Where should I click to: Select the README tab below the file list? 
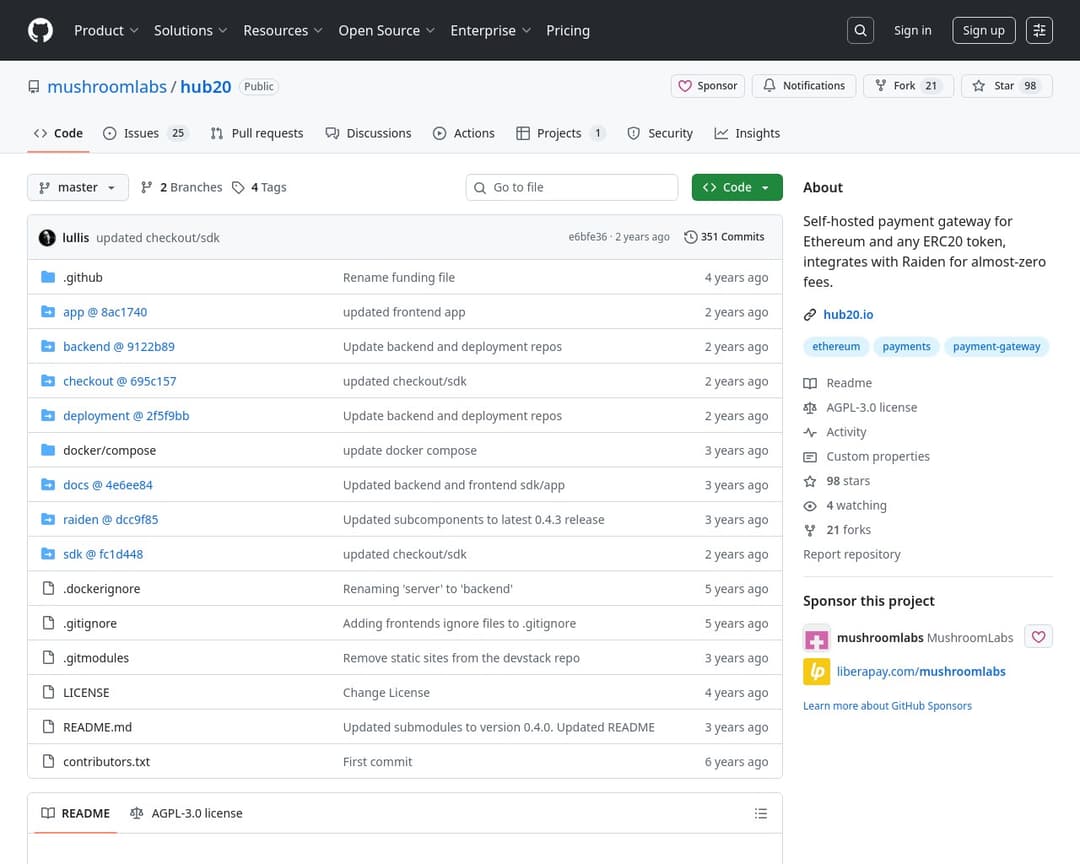(76, 813)
